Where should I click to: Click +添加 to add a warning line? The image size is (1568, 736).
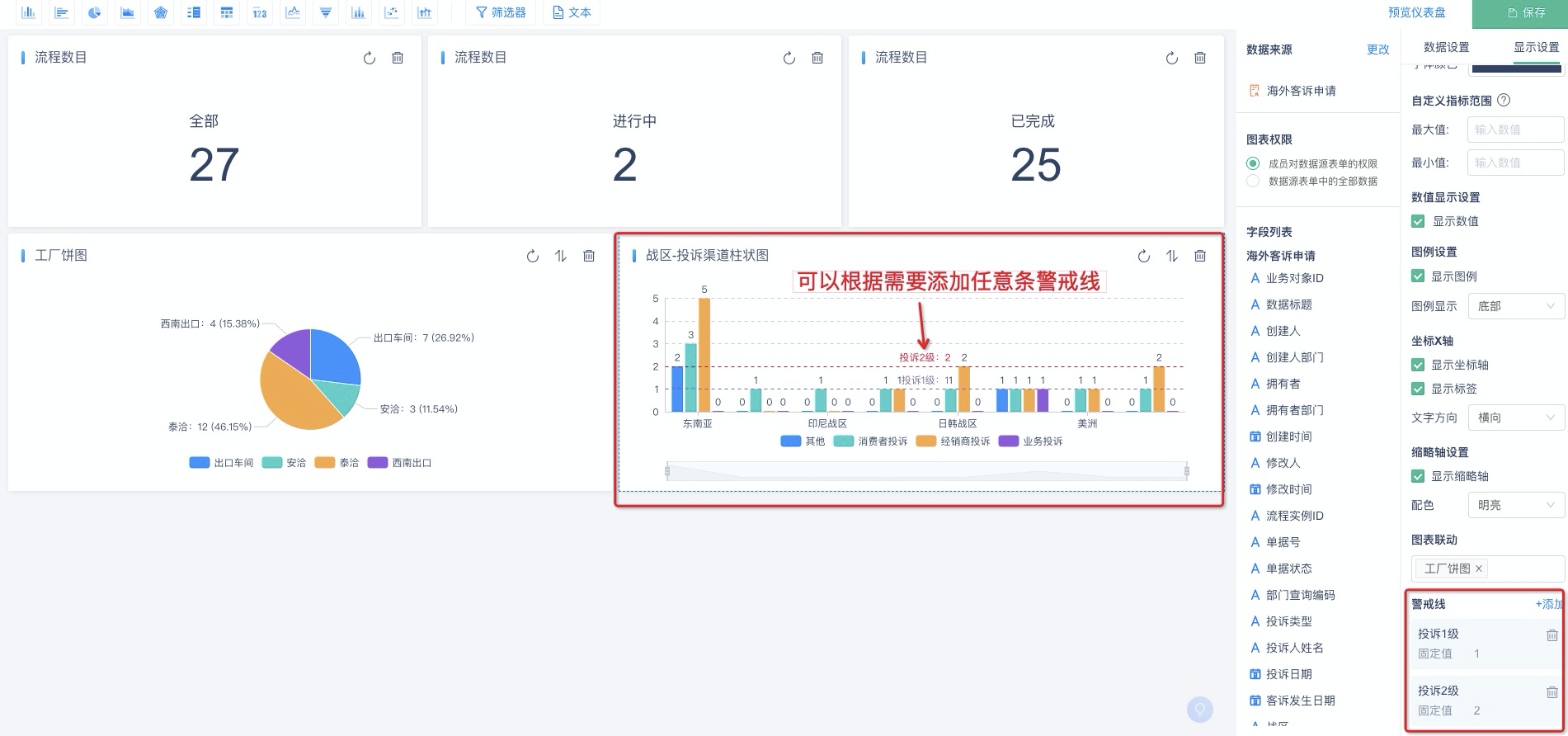tap(1549, 604)
